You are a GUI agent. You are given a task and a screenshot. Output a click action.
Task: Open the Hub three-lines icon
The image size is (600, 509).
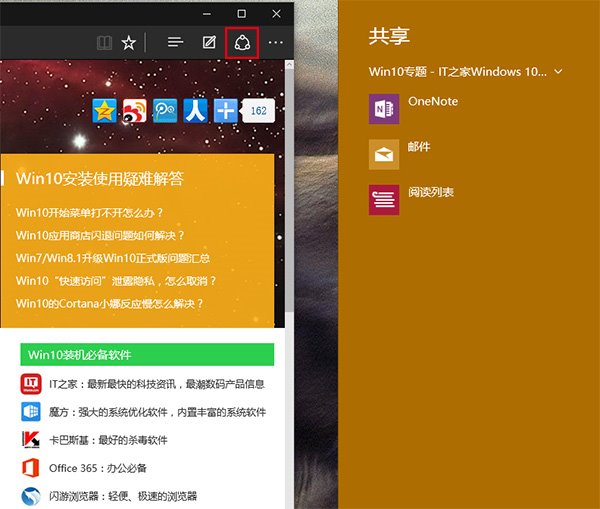click(176, 42)
